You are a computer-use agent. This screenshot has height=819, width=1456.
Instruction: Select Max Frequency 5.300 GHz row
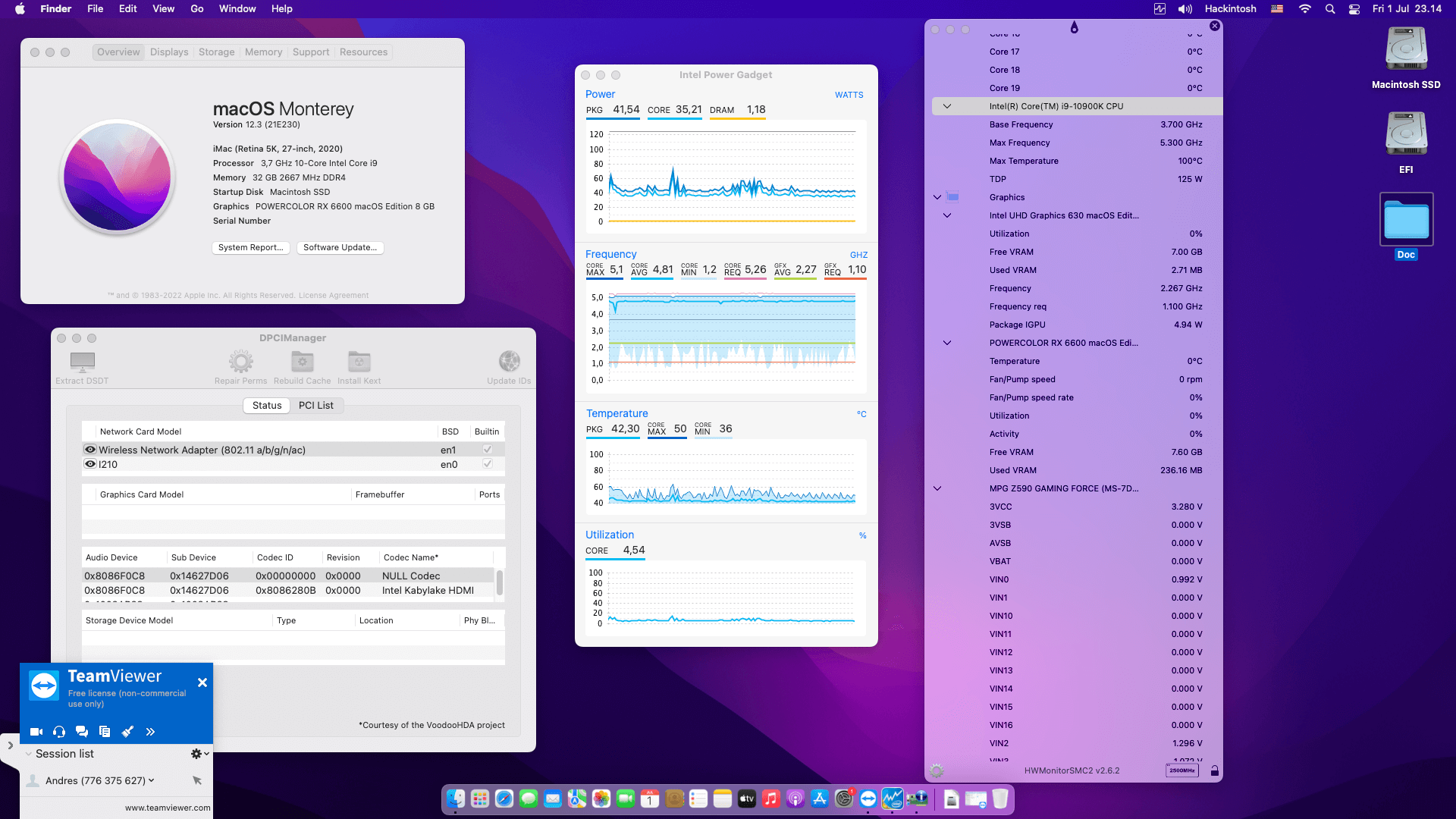point(1077,143)
